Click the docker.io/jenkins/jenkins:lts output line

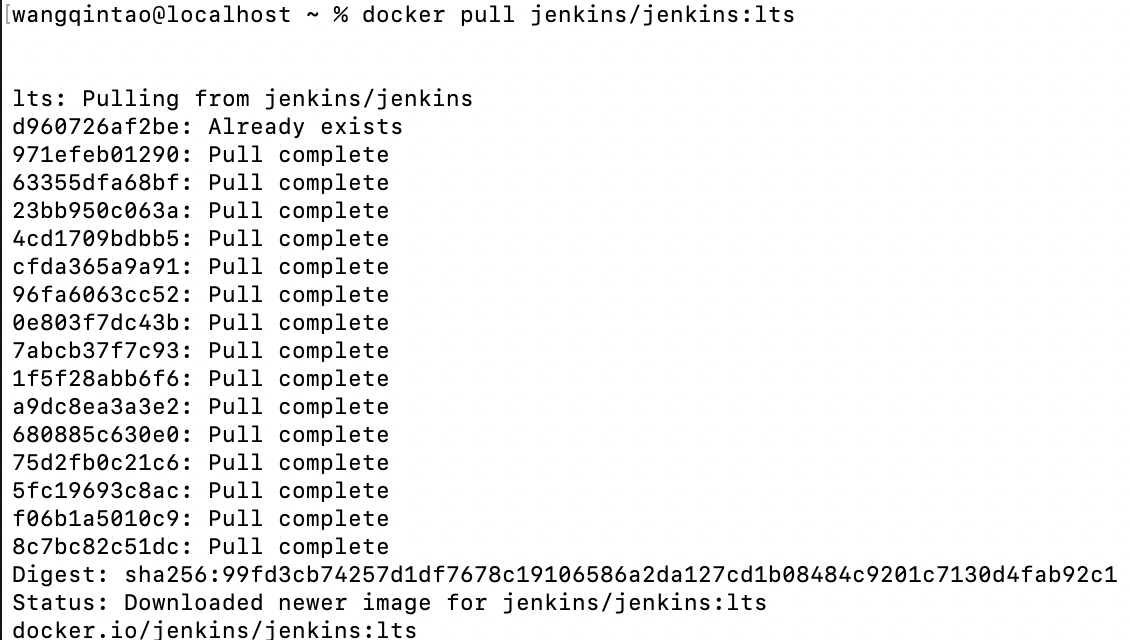coord(214,631)
